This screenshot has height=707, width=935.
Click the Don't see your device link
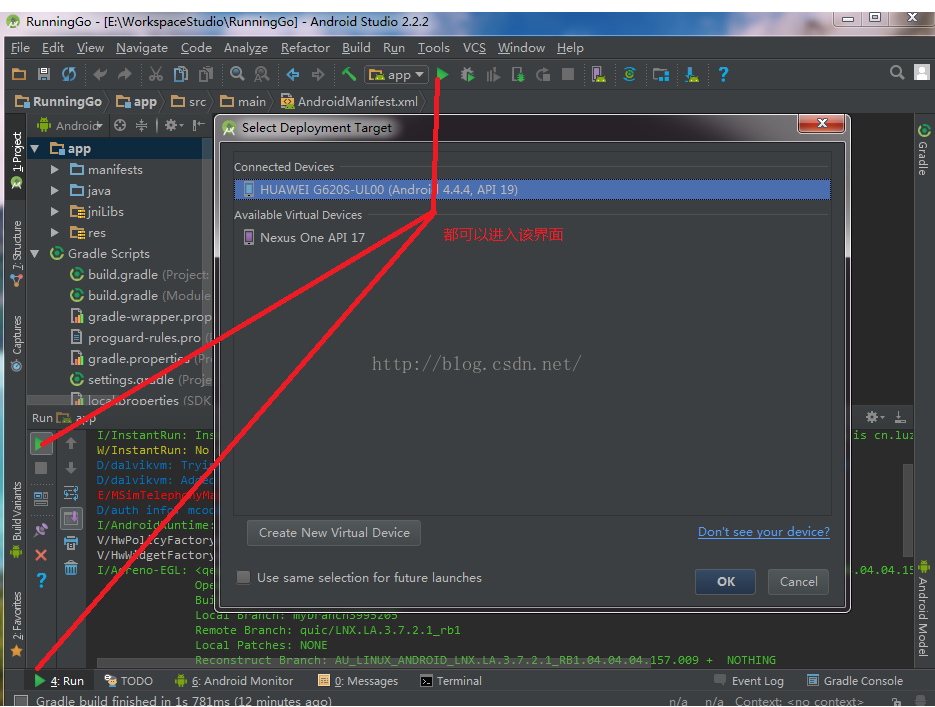763,532
